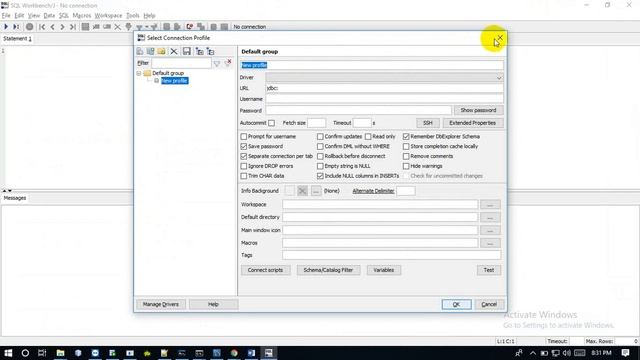
Task: Browse for Workspace file button
Action: (490, 204)
